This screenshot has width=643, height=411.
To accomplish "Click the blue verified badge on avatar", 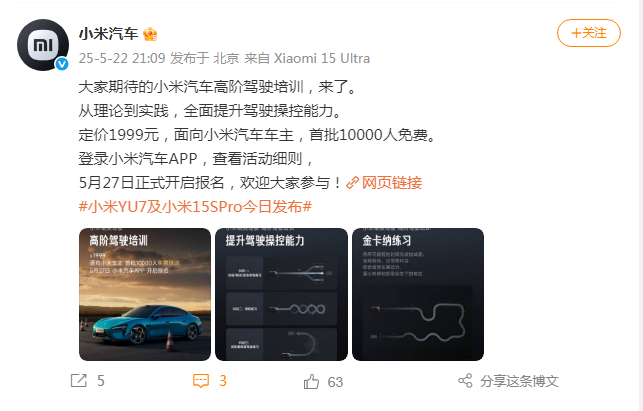I will 62,64.
